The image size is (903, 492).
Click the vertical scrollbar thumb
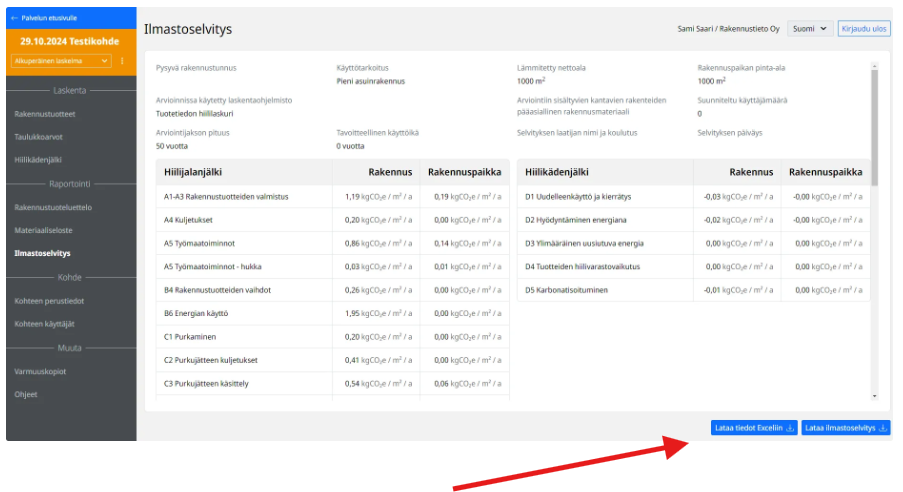(875, 128)
